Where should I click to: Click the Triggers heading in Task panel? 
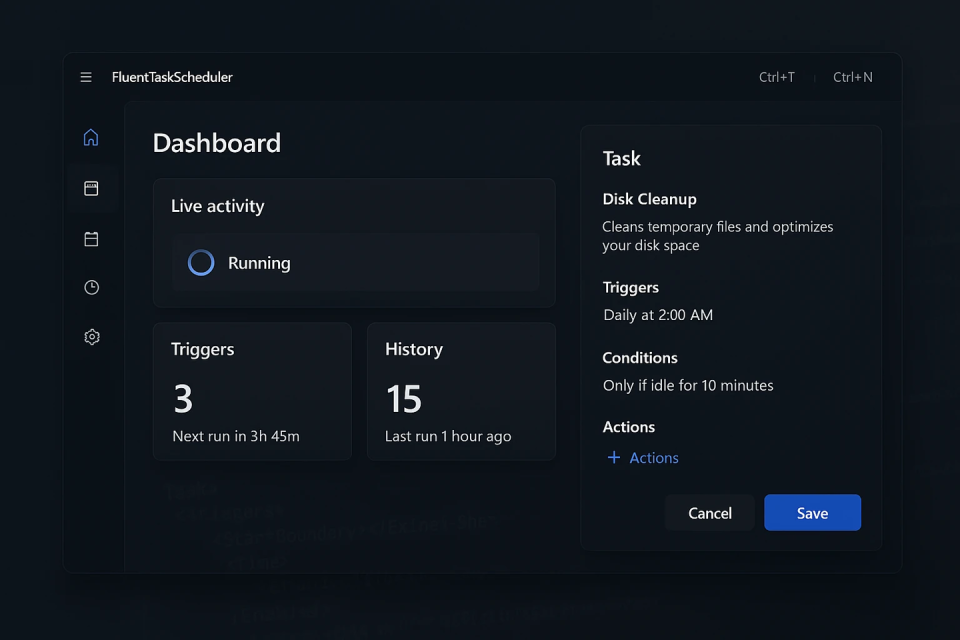[x=631, y=288]
